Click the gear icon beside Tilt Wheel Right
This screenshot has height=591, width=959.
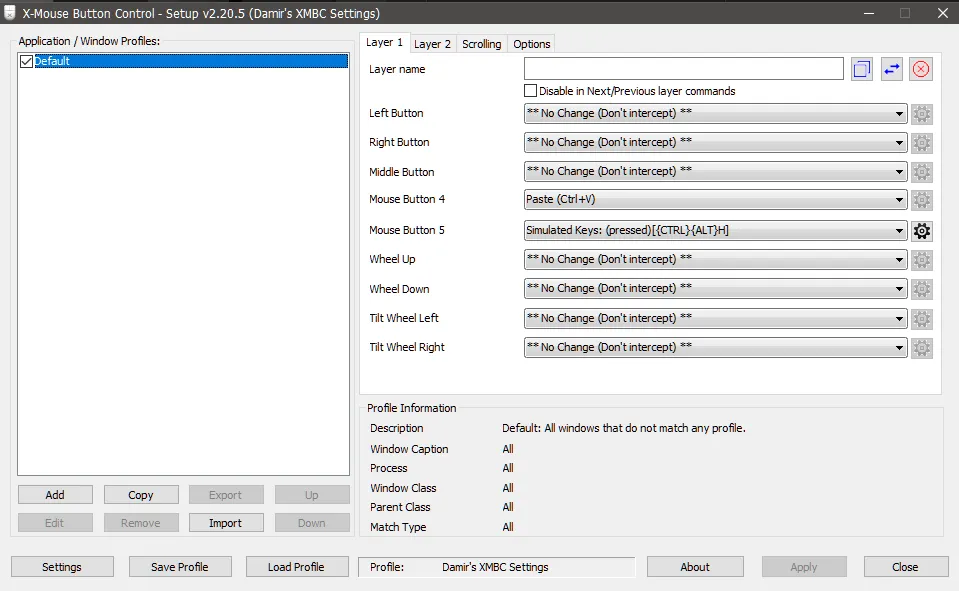(x=922, y=348)
